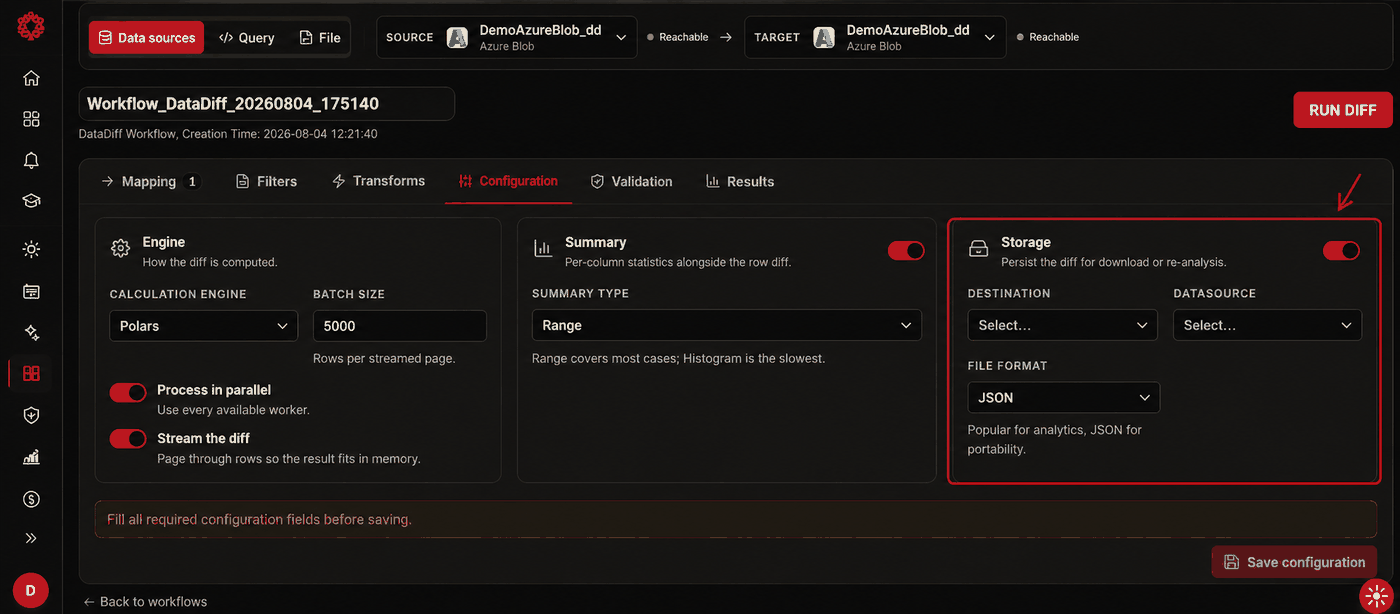The height and width of the screenshot is (614, 1400).
Task: Click the target Reachable status
Action: click(x=1047, y=37)
